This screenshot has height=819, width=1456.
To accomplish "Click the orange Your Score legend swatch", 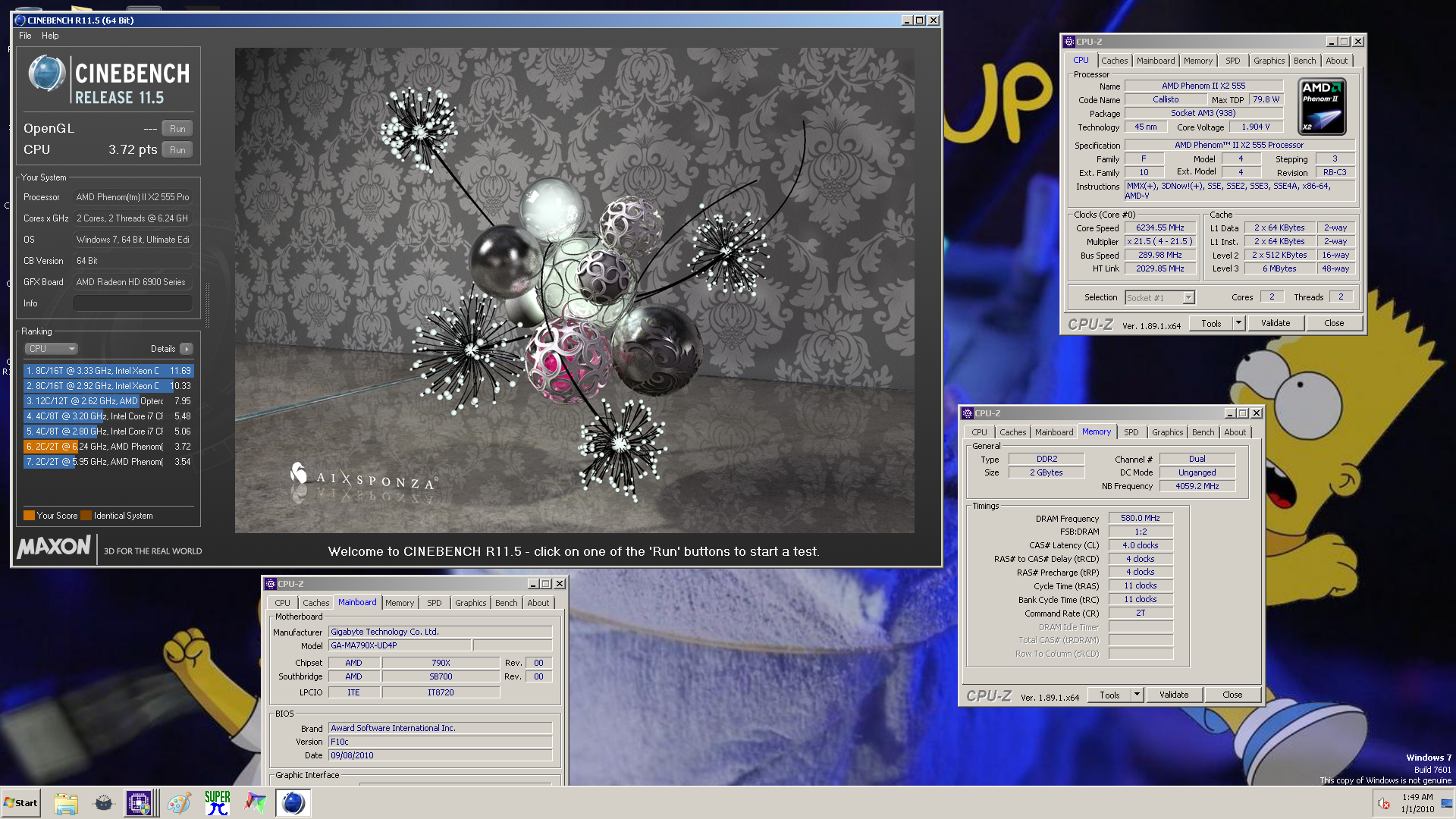I will point(29,516).
